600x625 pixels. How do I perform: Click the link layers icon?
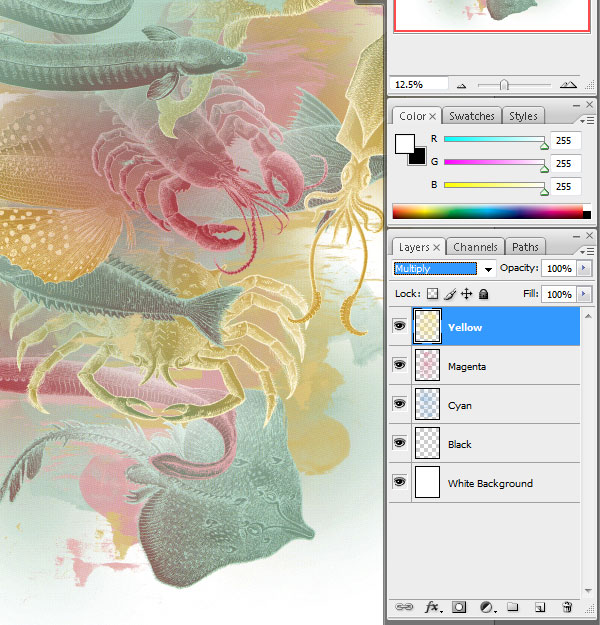403,607
